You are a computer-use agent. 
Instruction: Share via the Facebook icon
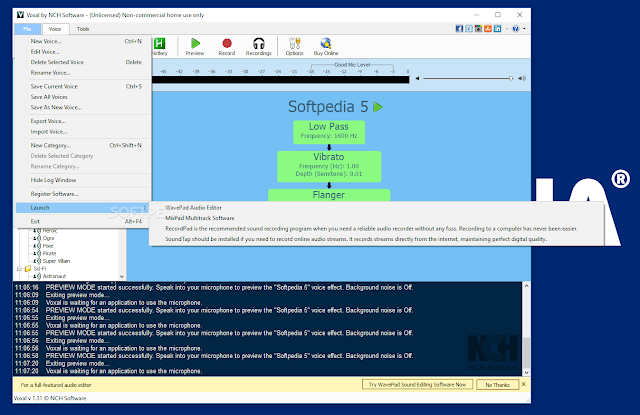[x=459, y=29]
